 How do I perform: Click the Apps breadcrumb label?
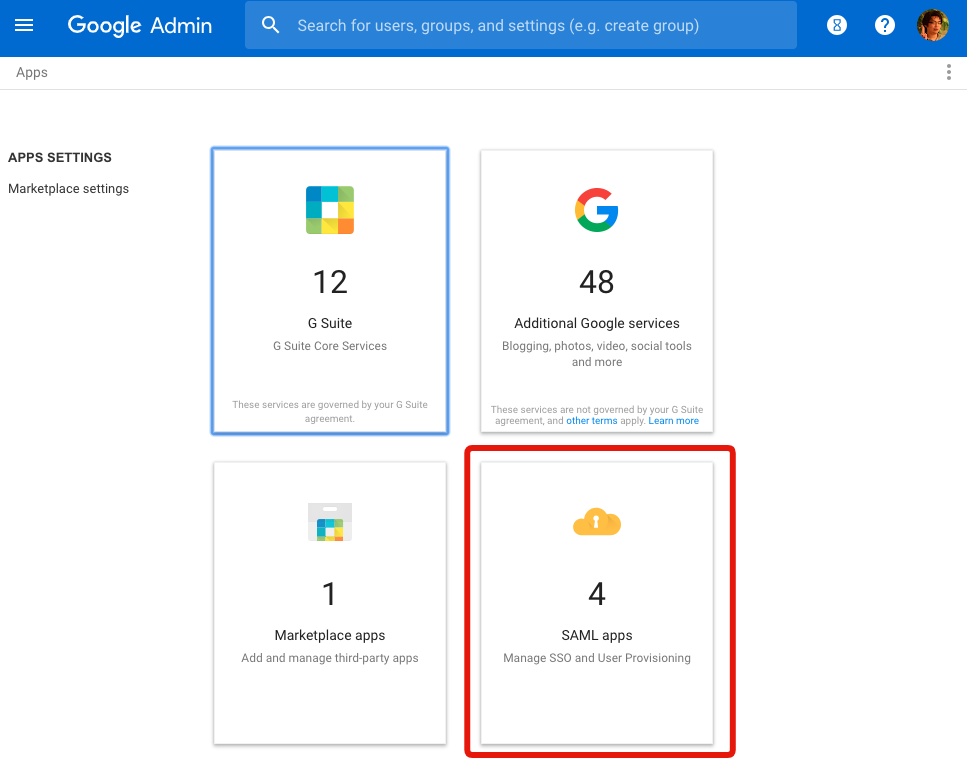coord(31,72)
